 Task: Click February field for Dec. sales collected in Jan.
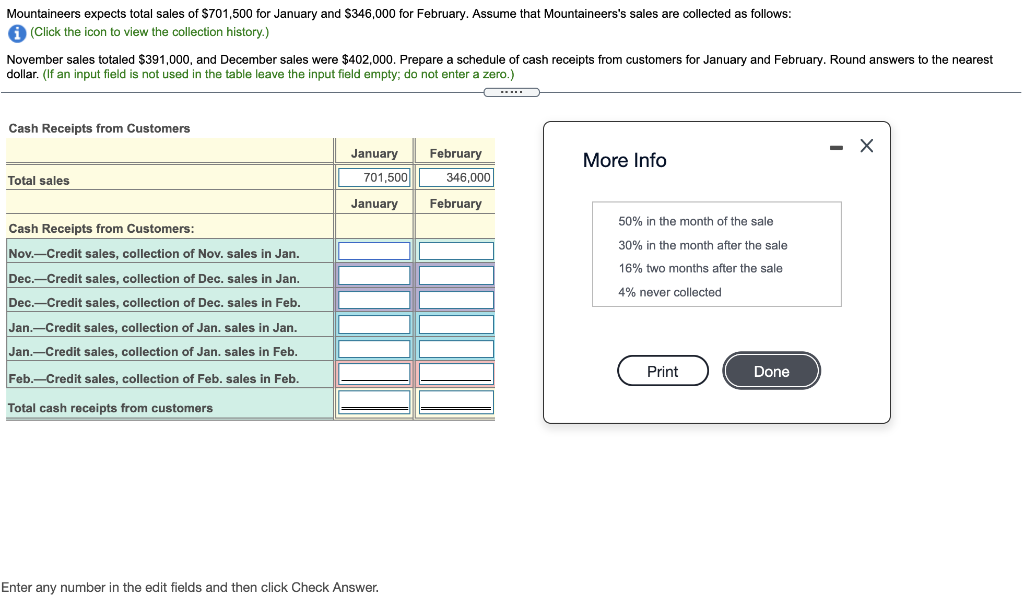pyautogui.click(x=456, y=275)
